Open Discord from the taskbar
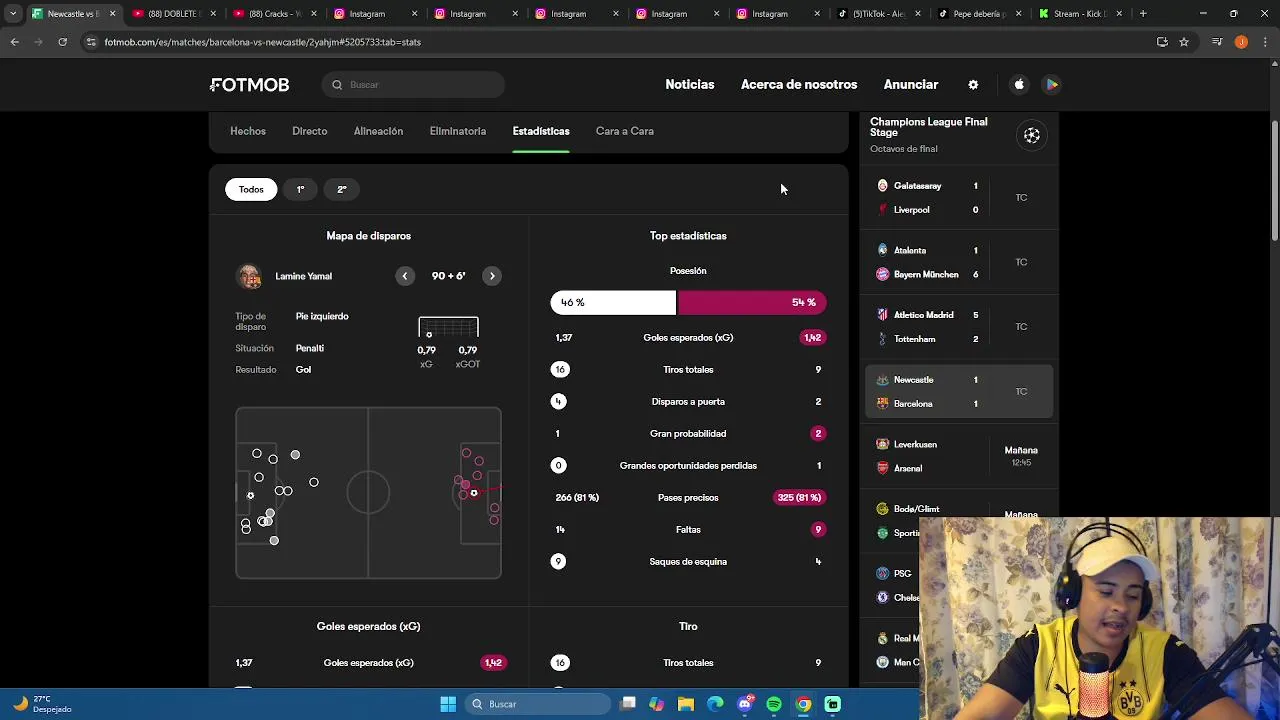This screenshot has height=720, width=1280. click(x=745, y=704)
